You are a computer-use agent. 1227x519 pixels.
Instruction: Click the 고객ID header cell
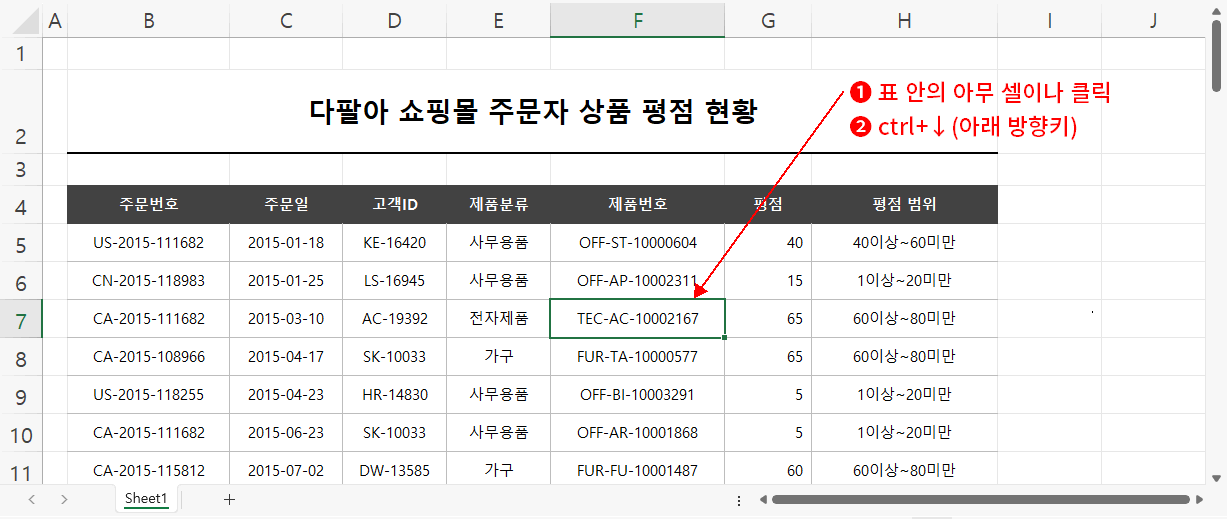pyautogui.click(x=394, y=205)
